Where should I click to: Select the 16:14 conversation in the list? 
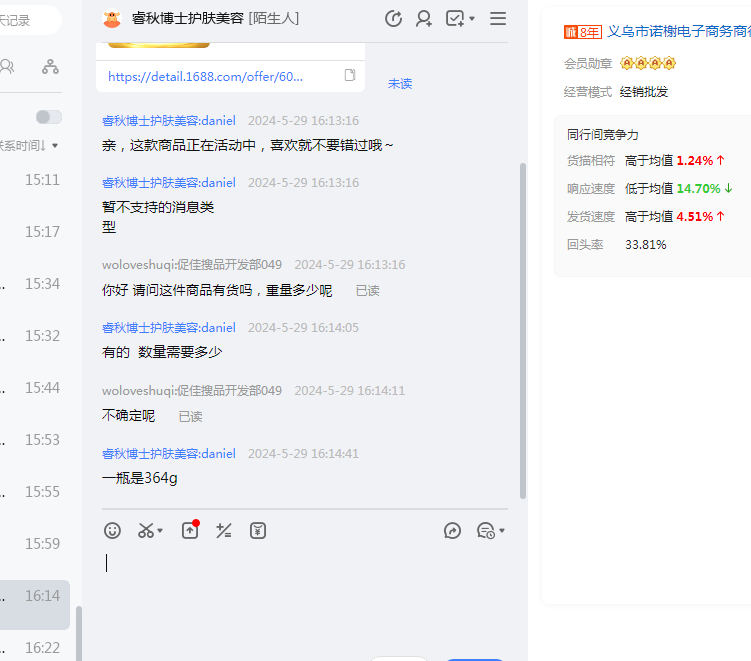pyautogui.click(x=35, y=596)
